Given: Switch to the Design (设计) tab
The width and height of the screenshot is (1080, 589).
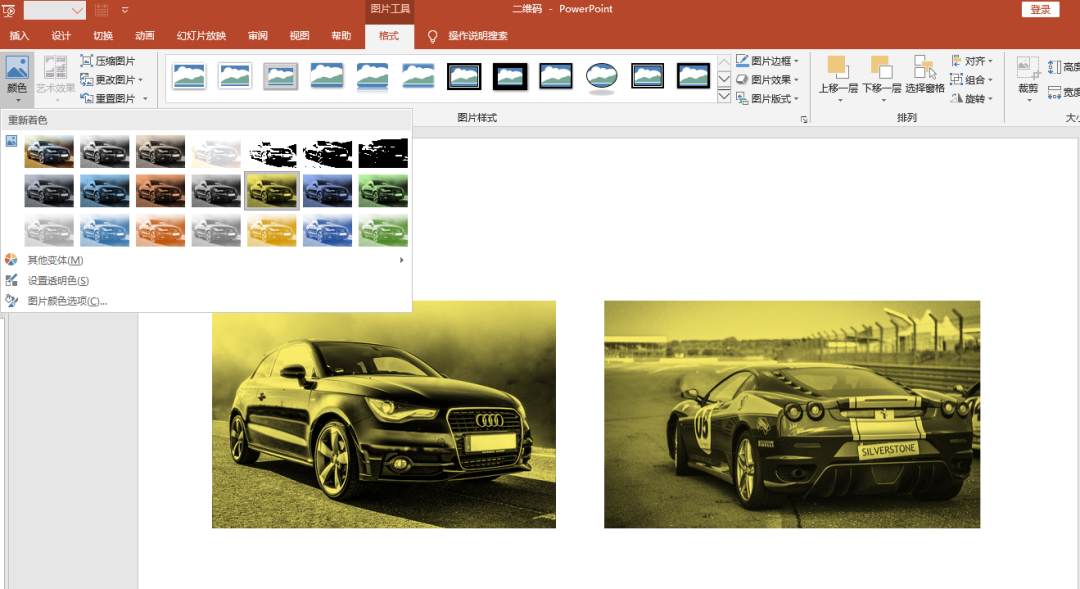Looking at the screenshot, I should pyautogui.click(x=61, y=37).
